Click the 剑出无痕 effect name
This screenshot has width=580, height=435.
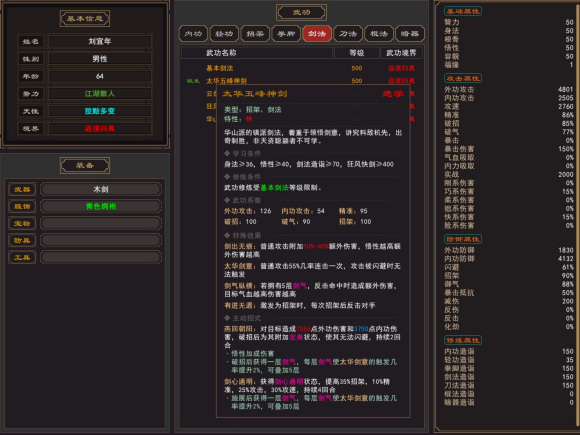click(x=238, y=246)
